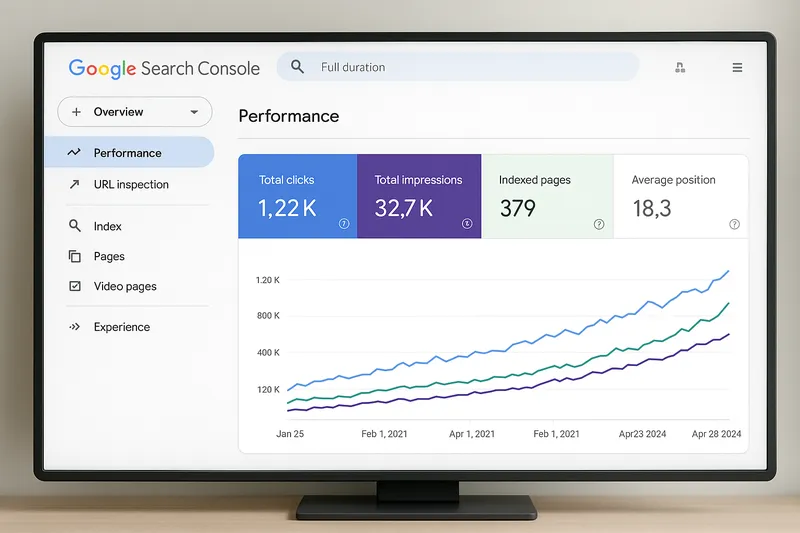Expand the Overview dropdown arrow

click(x=194, y=112)
